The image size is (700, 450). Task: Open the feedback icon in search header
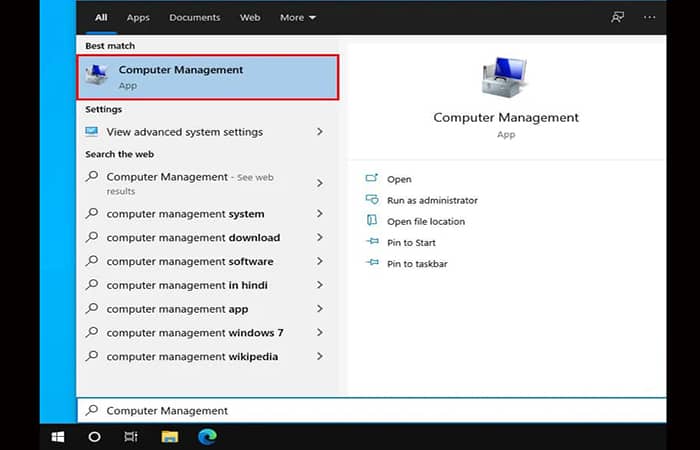click(x=617, y=17)
